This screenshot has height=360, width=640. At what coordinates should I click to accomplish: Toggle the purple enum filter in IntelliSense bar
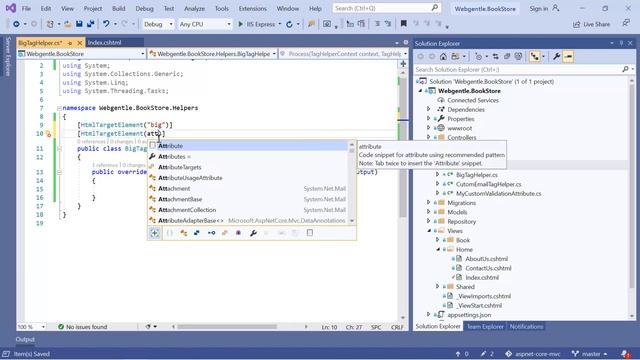click(238, 233)
